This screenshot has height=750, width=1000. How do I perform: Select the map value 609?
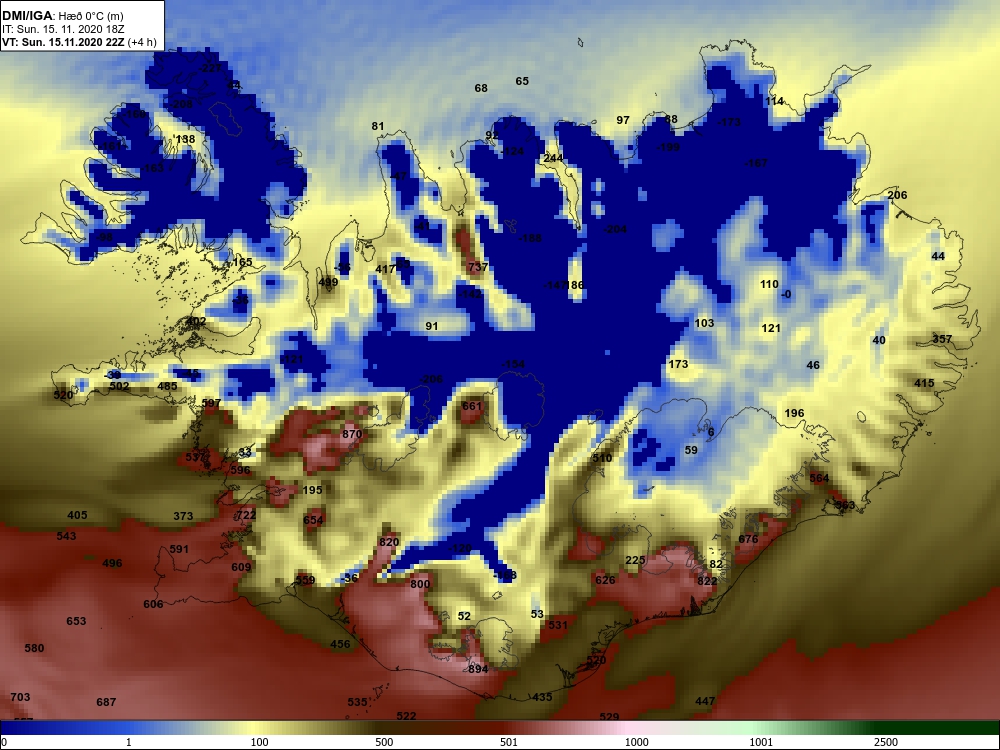[241, 567]
